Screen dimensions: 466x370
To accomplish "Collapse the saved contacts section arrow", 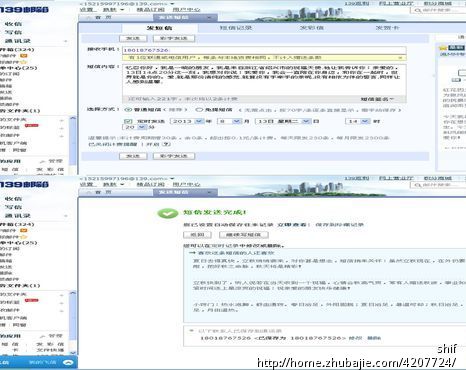I will coord(191,331).
